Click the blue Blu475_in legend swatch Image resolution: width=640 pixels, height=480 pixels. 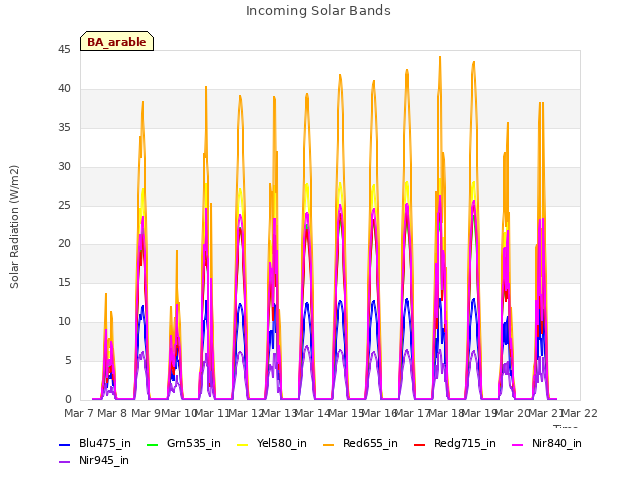click(65, 444)
